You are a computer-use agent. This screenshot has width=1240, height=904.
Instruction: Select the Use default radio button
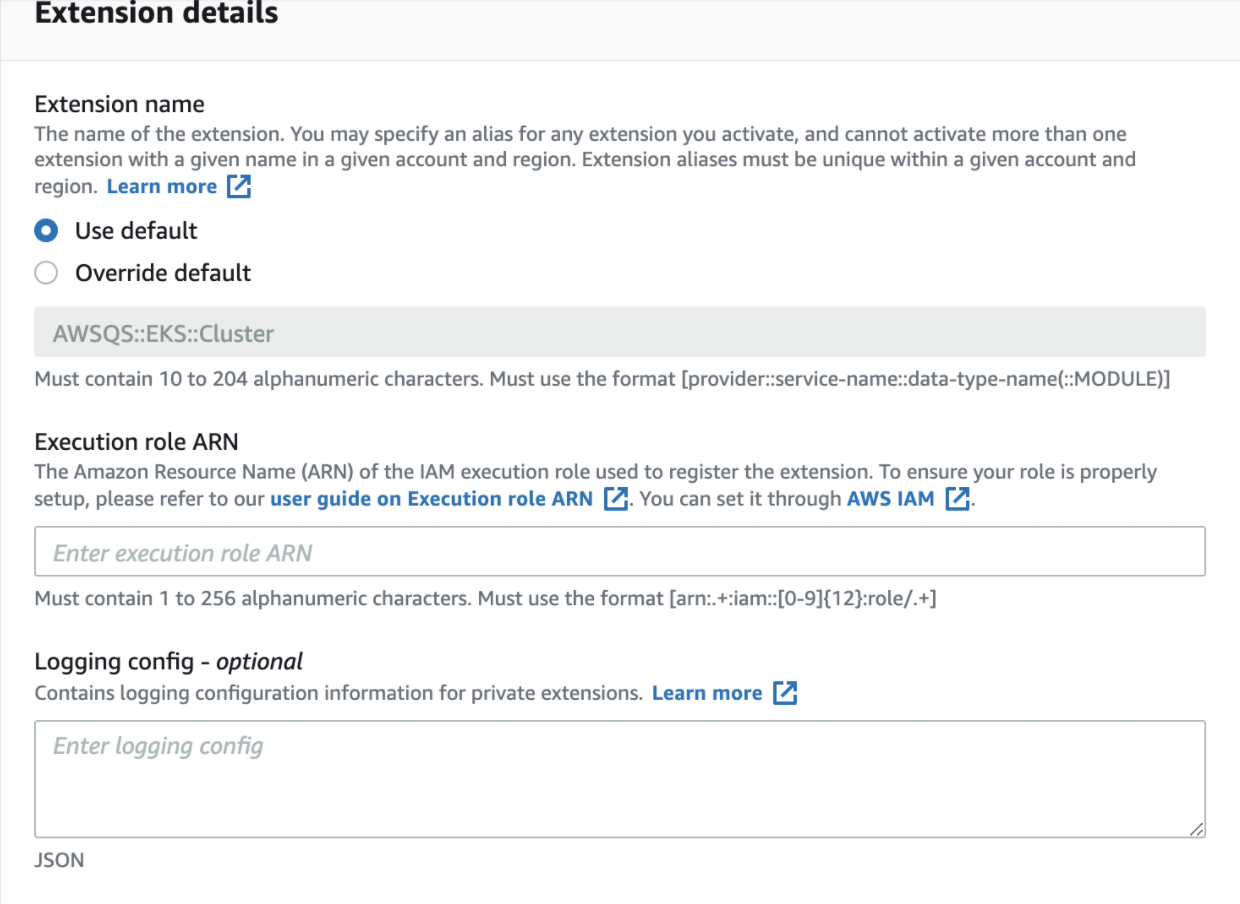click(x=45, y=230)
